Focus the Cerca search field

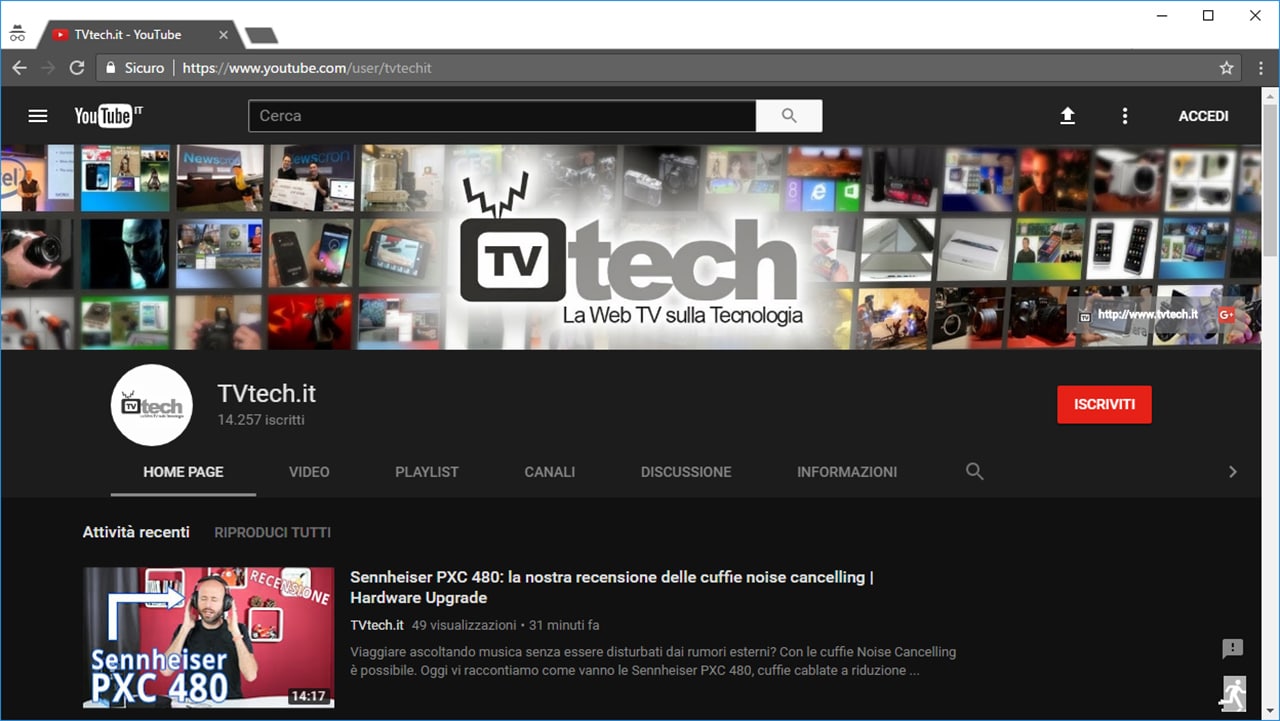(502, 116)
